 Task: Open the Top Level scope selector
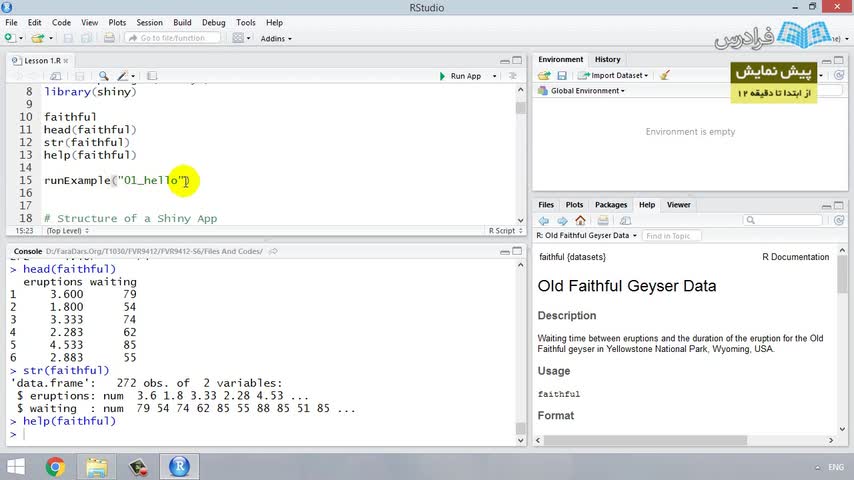68,231
